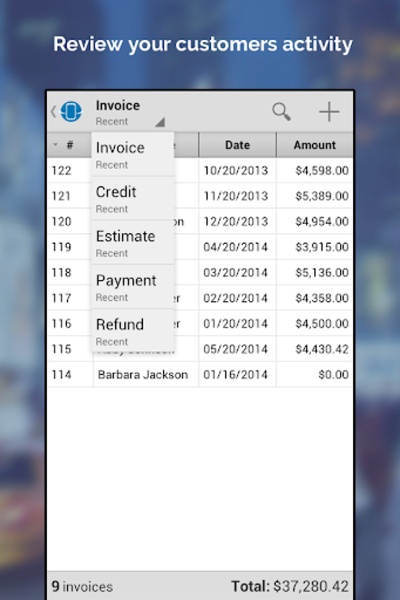
Task: Sort table by Amount column header
Action: click(x=315, y=145)
